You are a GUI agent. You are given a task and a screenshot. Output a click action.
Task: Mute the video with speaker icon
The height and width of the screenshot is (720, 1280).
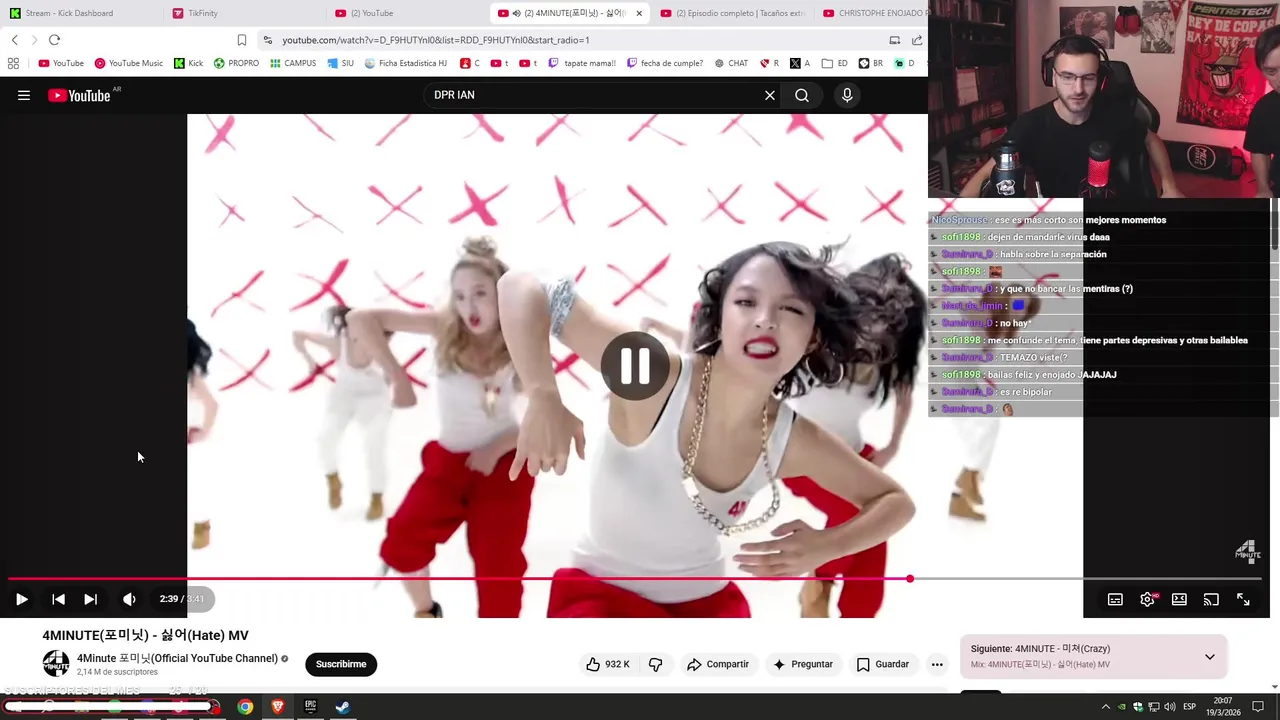pos(129,599)
